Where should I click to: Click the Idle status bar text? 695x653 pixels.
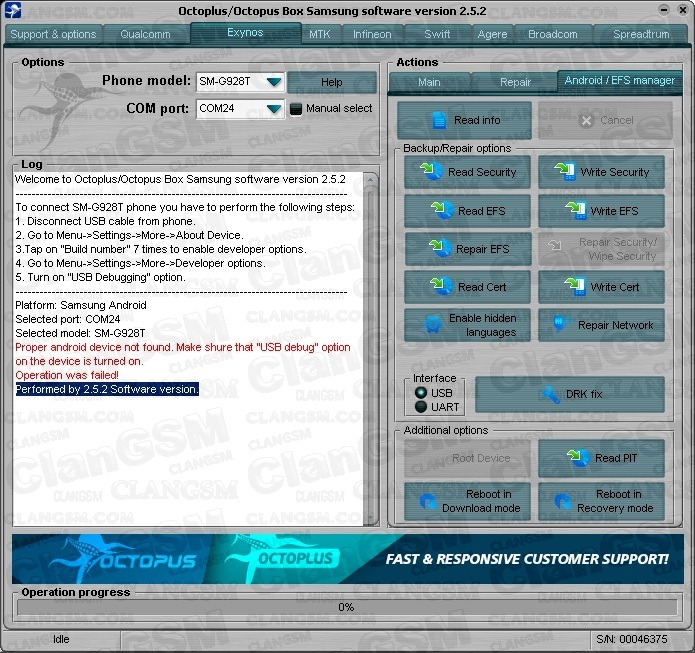tap(61, 639)
